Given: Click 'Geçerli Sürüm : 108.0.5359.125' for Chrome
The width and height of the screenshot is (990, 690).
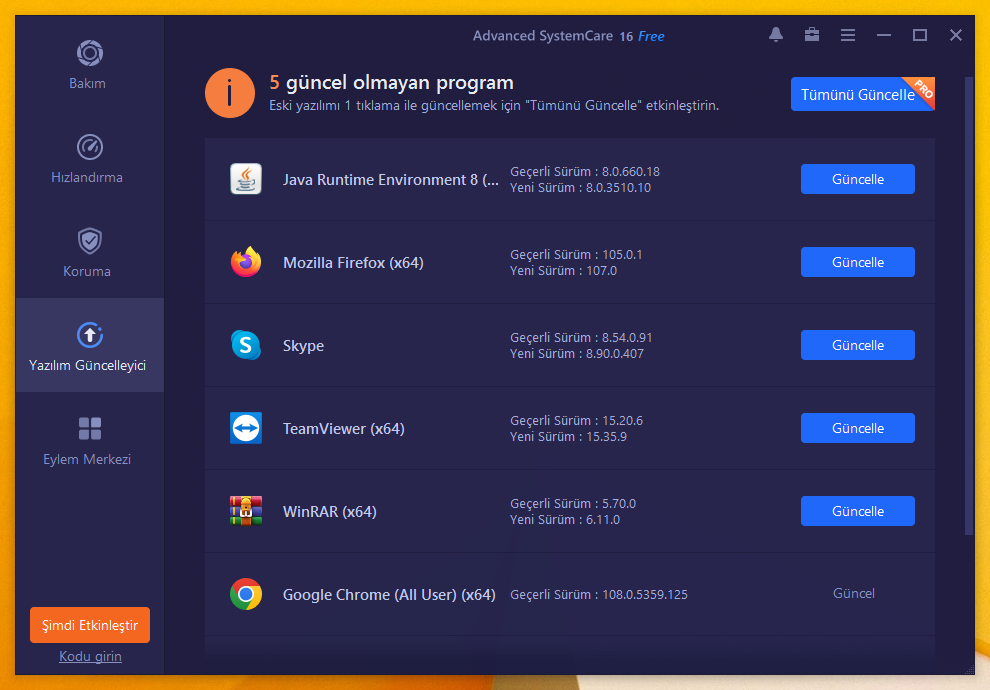Looking at the screenshot, I should tap(599, 595).
